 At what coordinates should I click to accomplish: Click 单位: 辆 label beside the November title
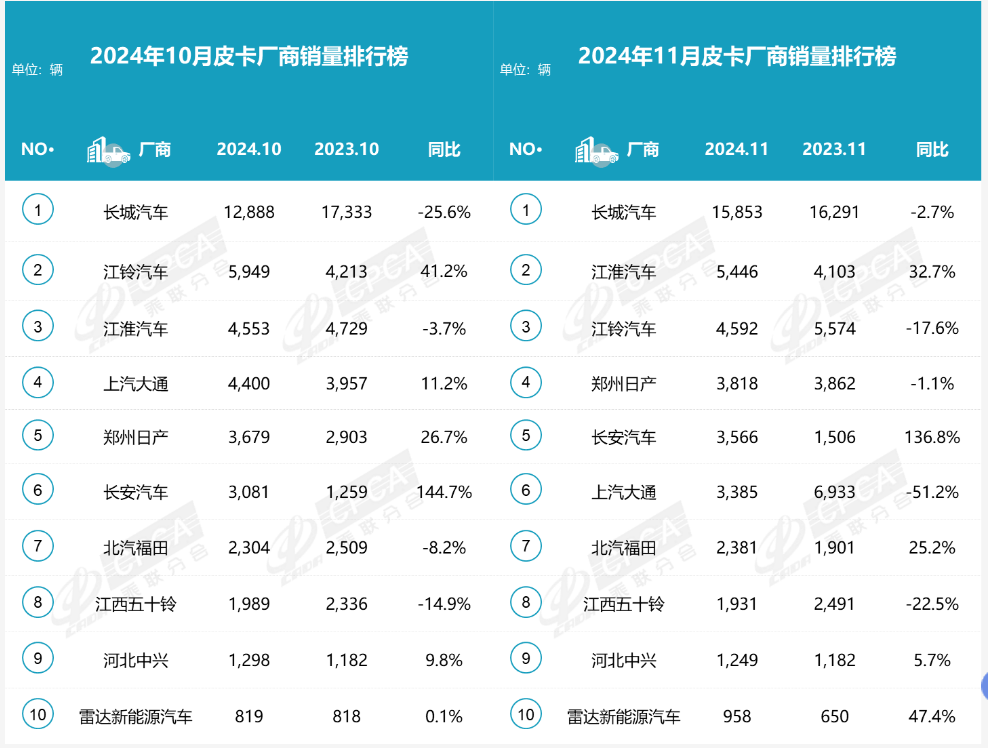coord(525,69)
